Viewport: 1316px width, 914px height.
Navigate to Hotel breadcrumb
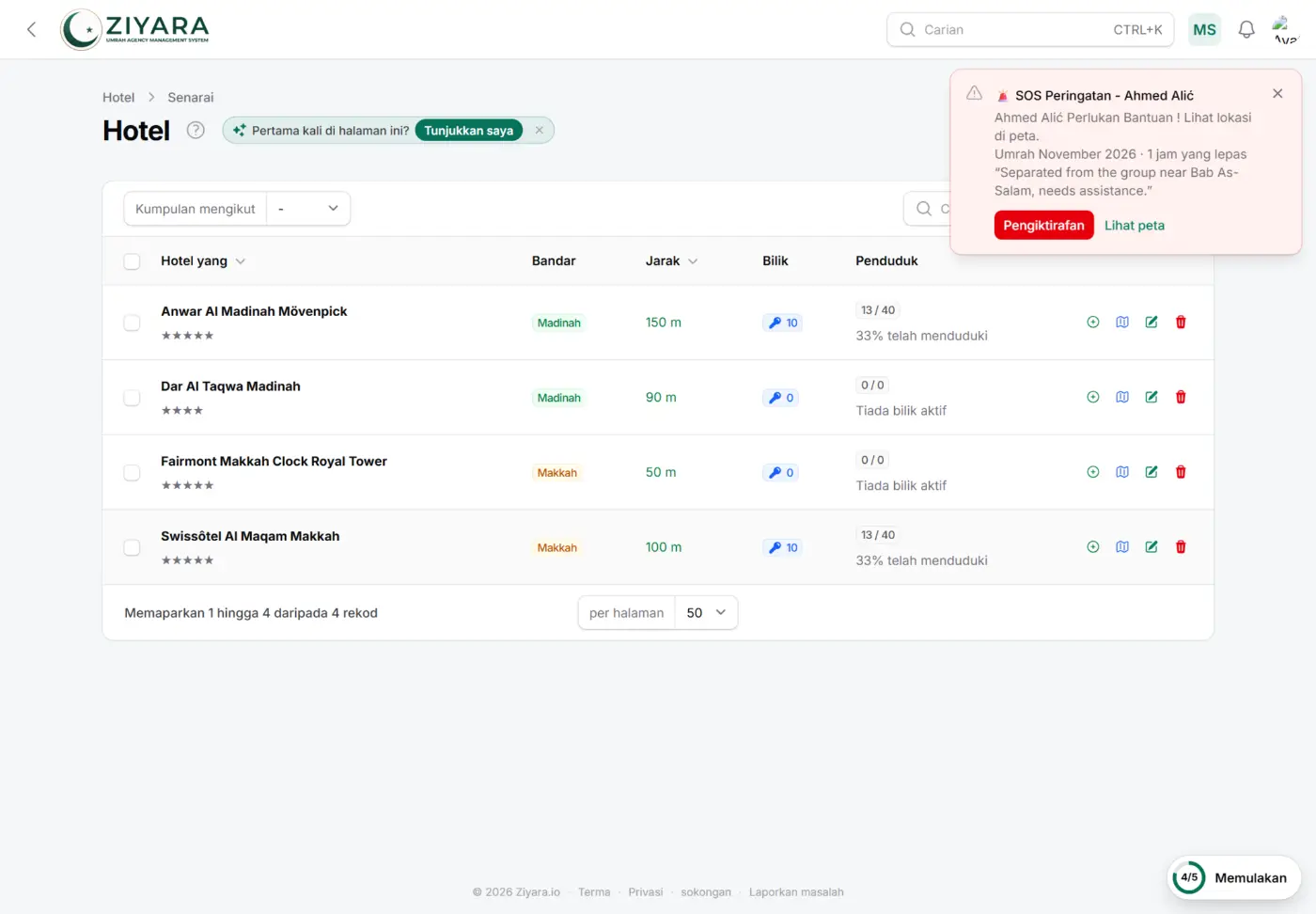pos(118,98)
